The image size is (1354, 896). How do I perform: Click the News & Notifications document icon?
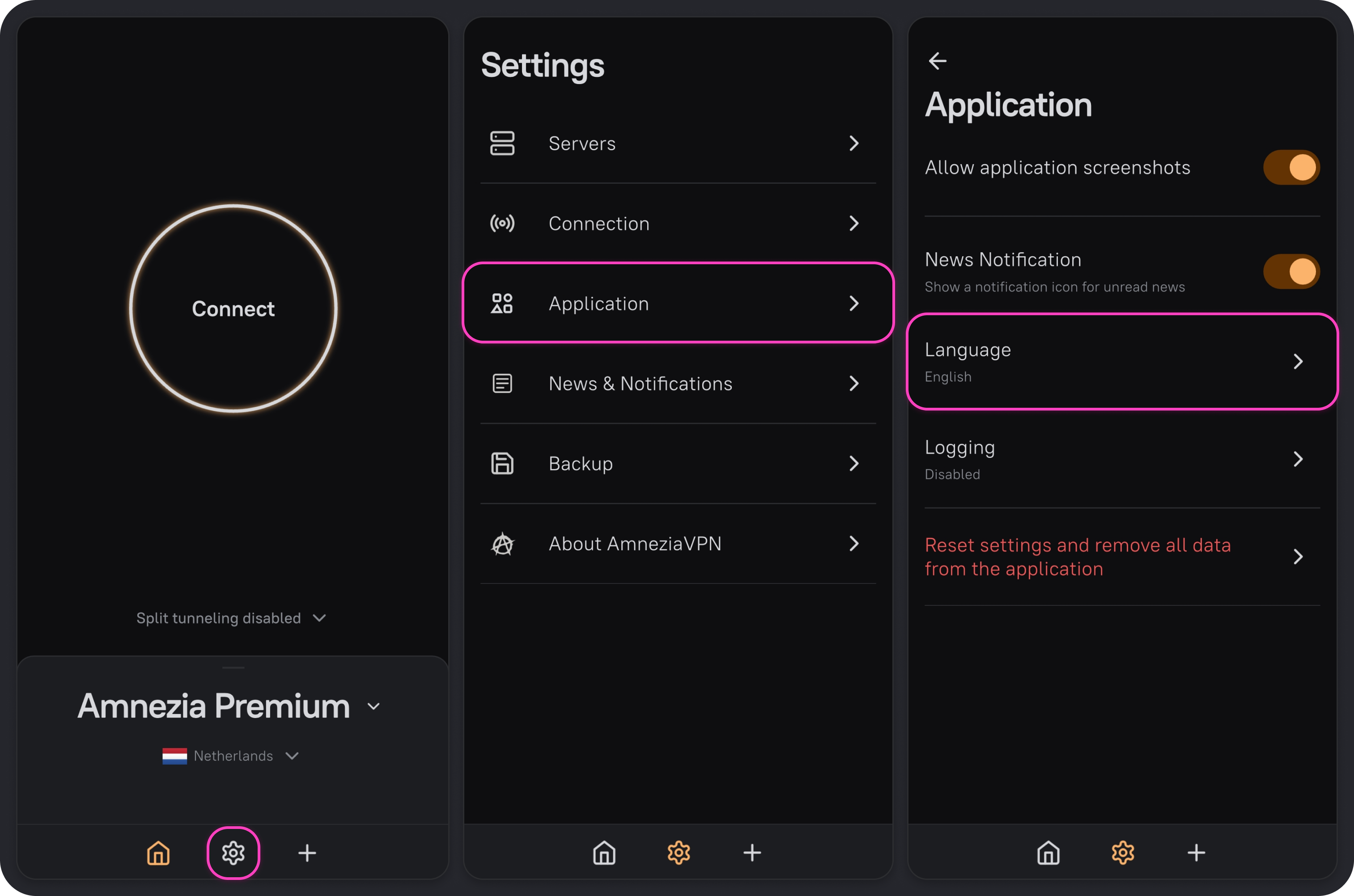(502, 384)
